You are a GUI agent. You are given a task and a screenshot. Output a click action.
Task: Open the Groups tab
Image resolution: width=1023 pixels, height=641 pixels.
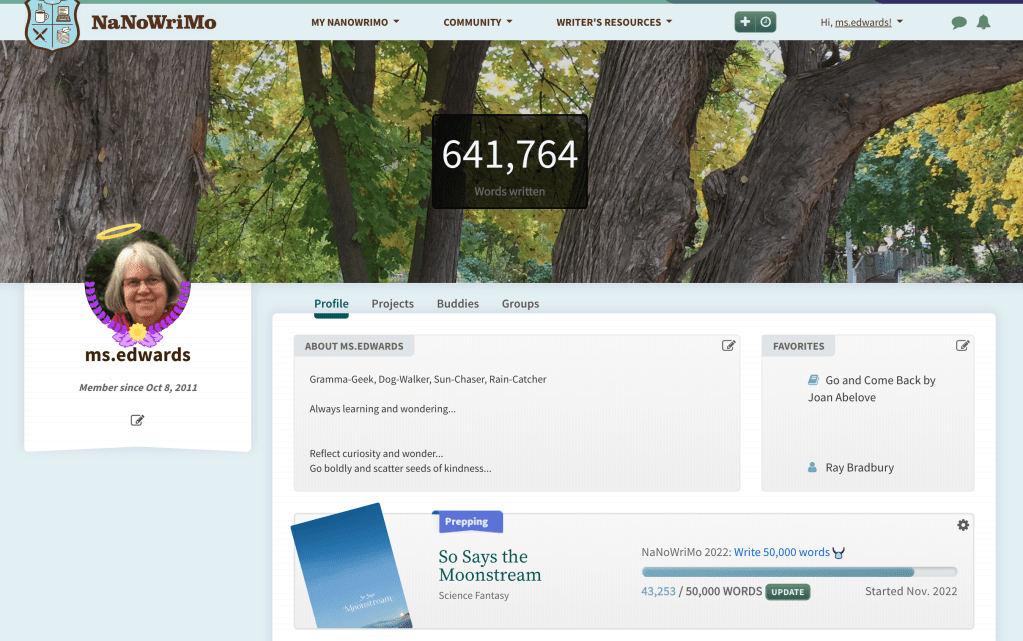(x=520, y=304)
